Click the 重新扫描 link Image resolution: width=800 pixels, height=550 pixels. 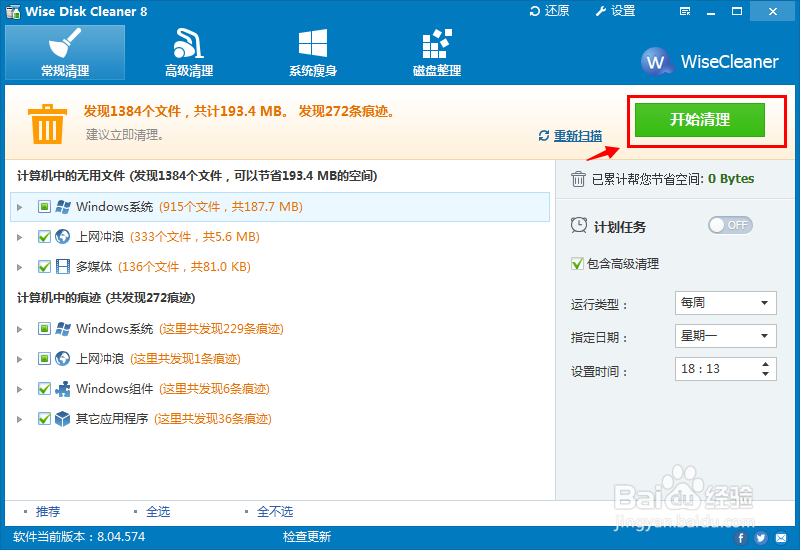tap(578, 136)
